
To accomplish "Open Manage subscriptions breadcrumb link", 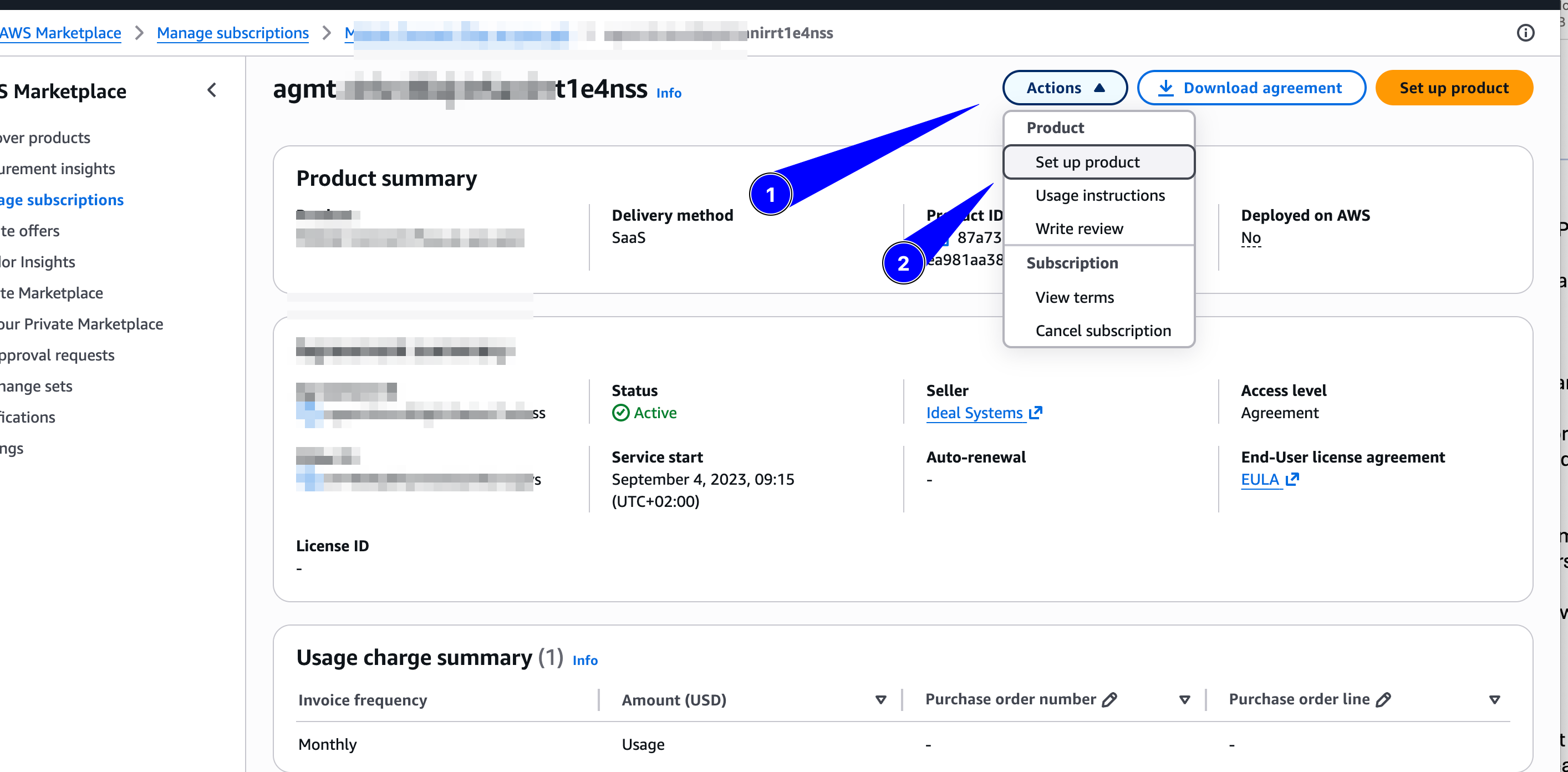I will (x=232, y=33).
